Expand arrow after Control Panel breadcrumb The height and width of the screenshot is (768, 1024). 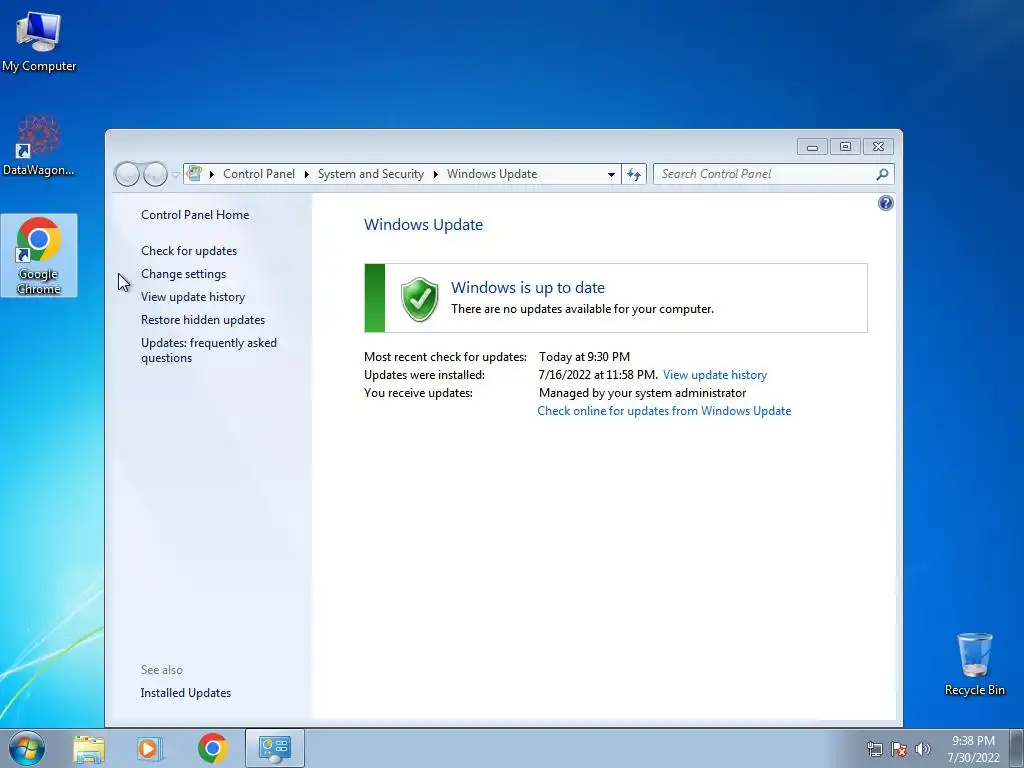click(306, 174)
